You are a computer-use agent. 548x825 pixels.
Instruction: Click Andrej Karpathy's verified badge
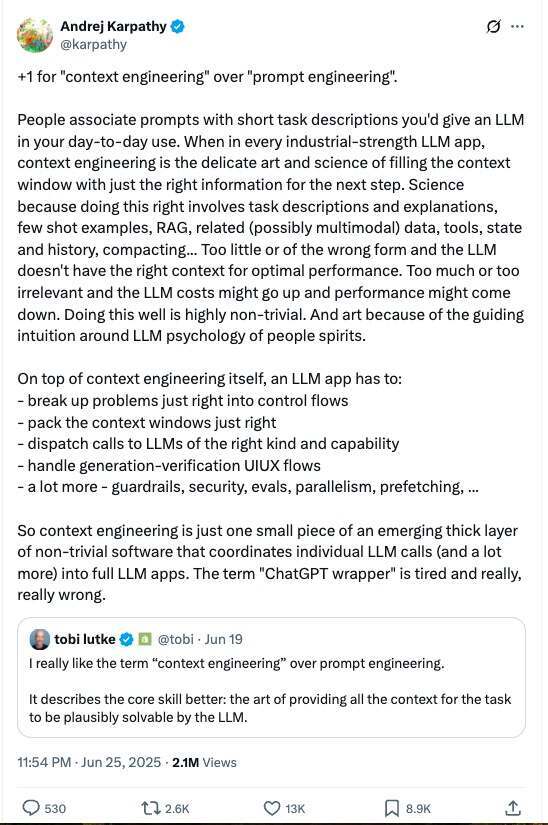coord(178,26)
